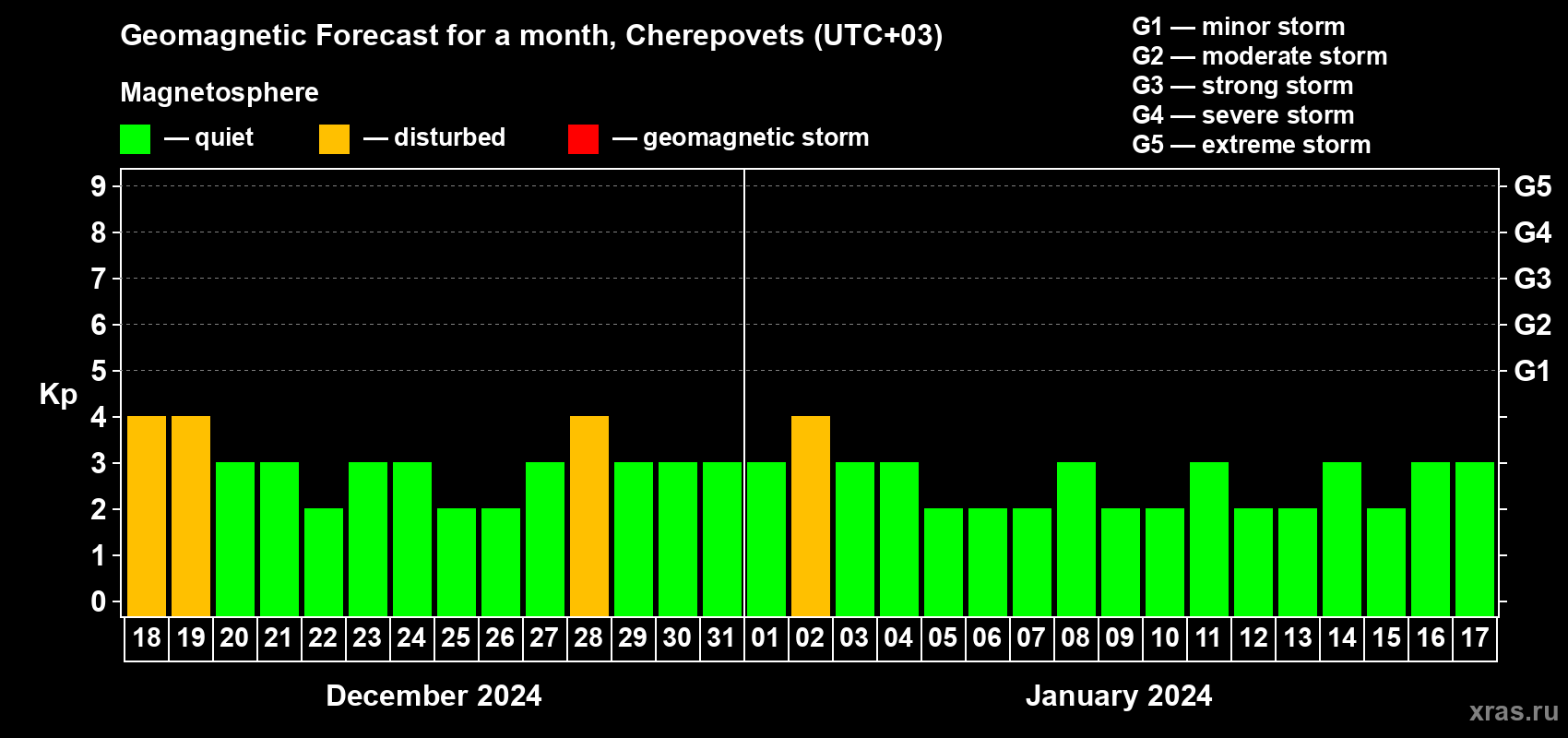
Task: Open the xras.ru watermark link
Action: coord(1514,711)
